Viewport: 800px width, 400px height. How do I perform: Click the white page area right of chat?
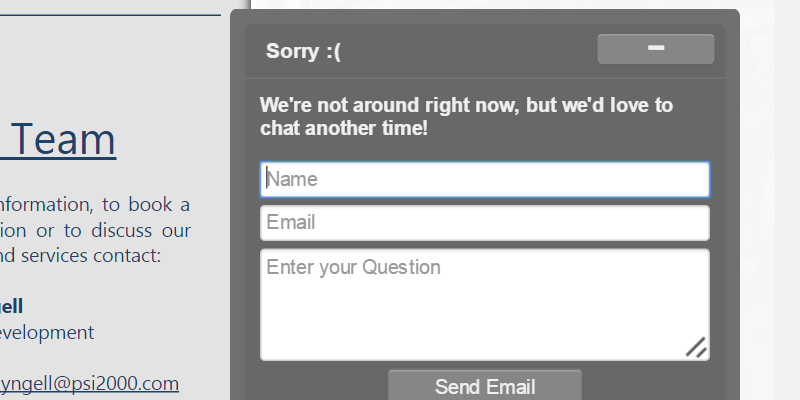[x=770, y=200]
